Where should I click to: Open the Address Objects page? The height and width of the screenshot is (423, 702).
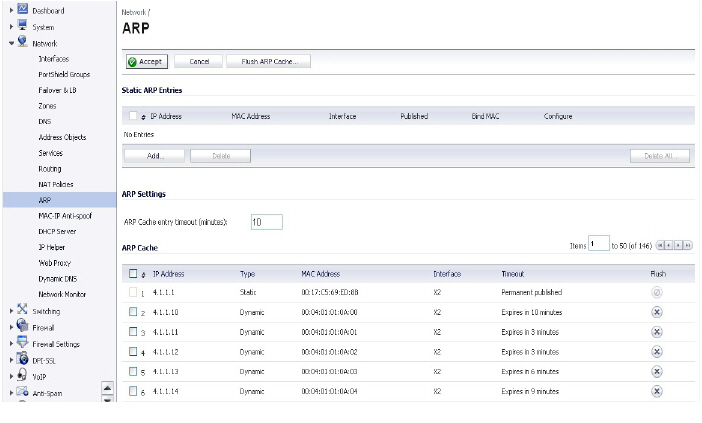[62, 137]
